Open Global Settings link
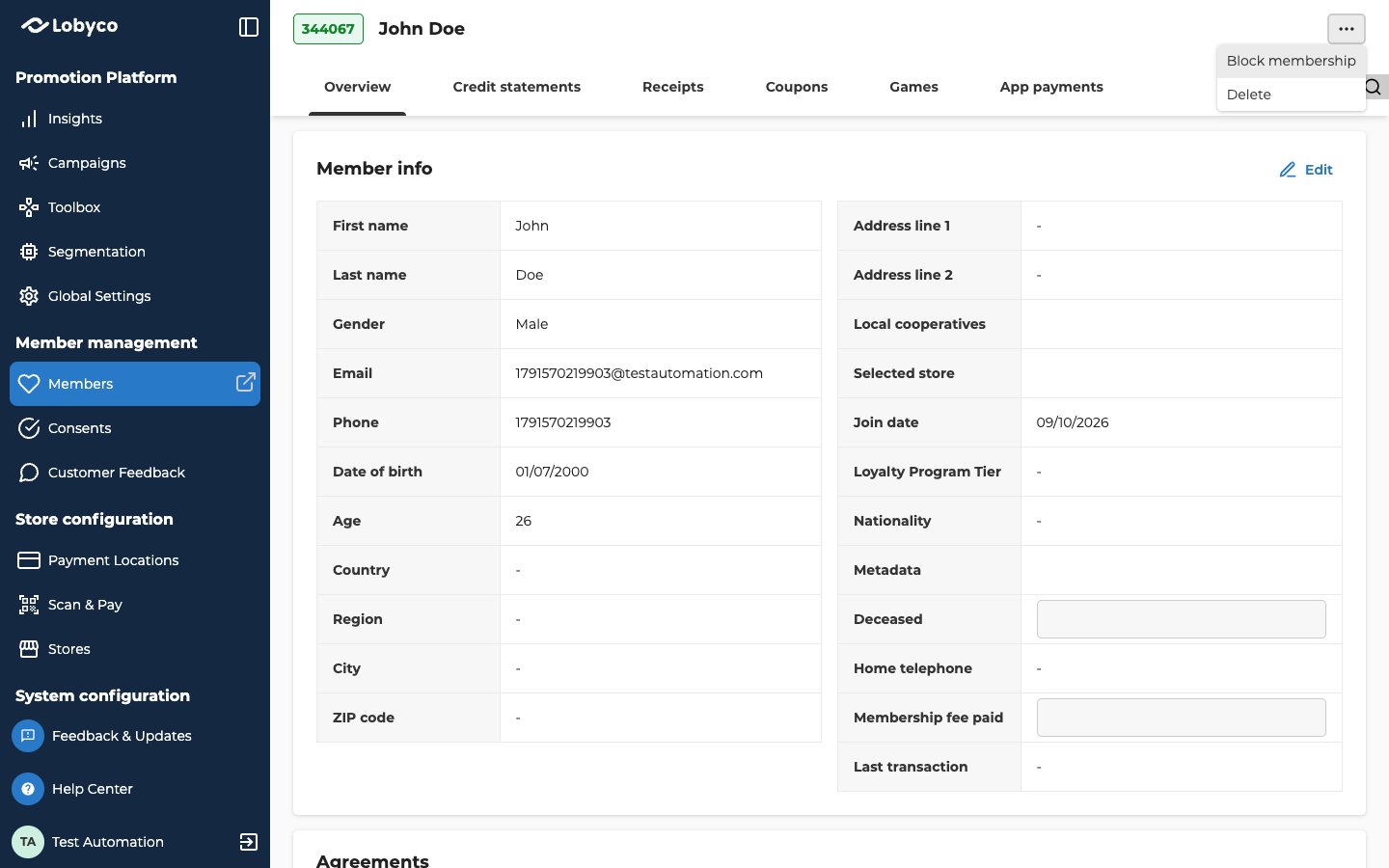This screenshot has width=1389, height=868. click(x=135, y=296)
